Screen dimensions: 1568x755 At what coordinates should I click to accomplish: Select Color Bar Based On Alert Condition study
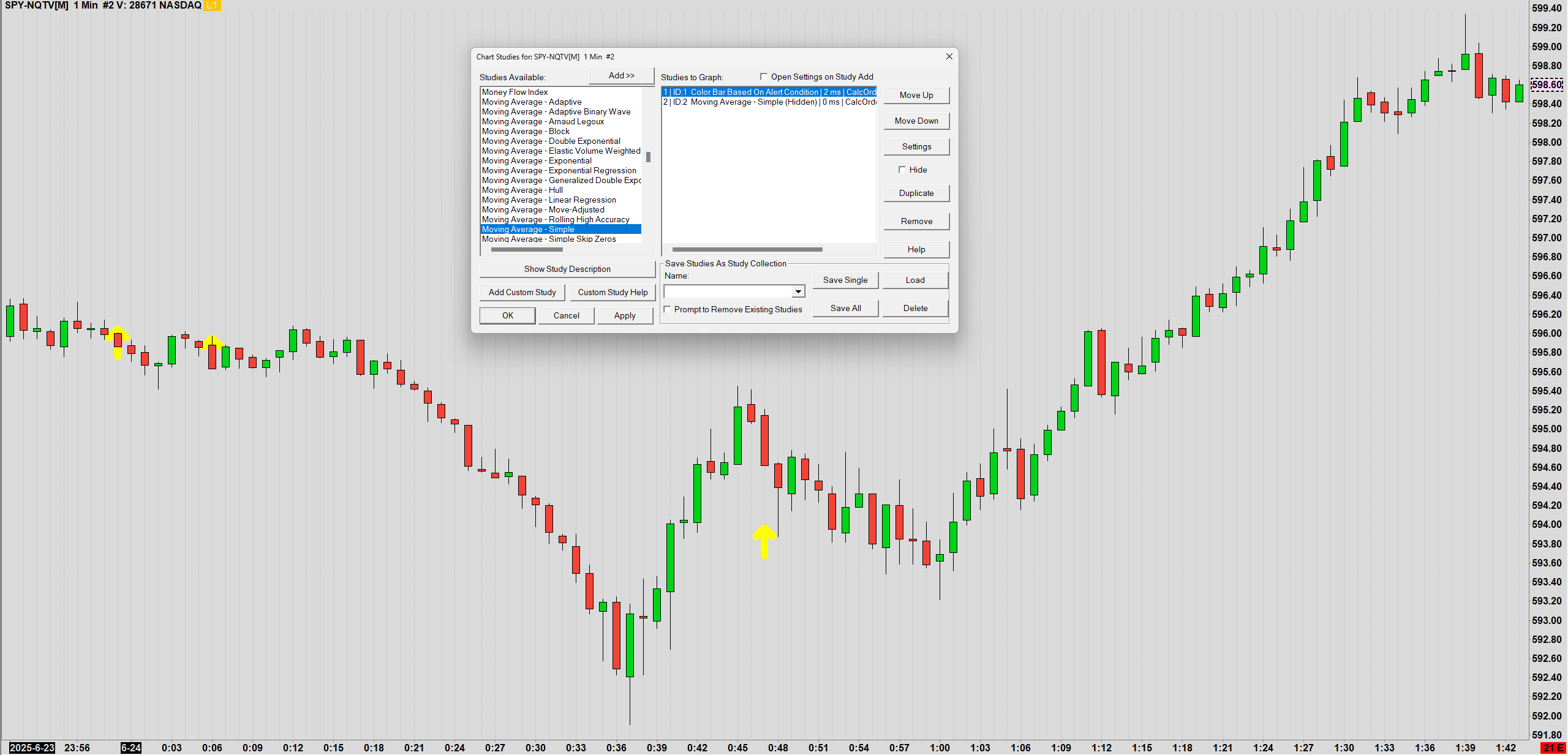[769, 92]
